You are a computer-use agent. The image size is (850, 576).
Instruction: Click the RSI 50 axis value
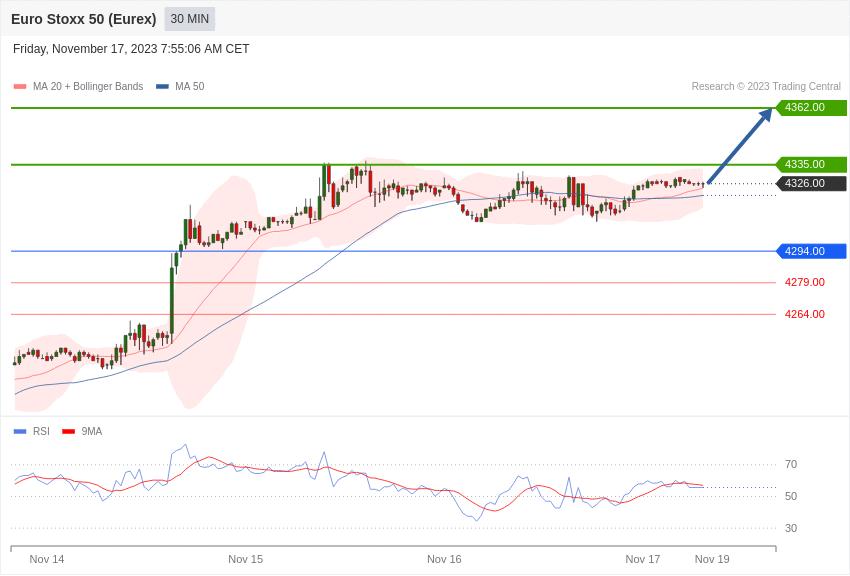point(791,496)
